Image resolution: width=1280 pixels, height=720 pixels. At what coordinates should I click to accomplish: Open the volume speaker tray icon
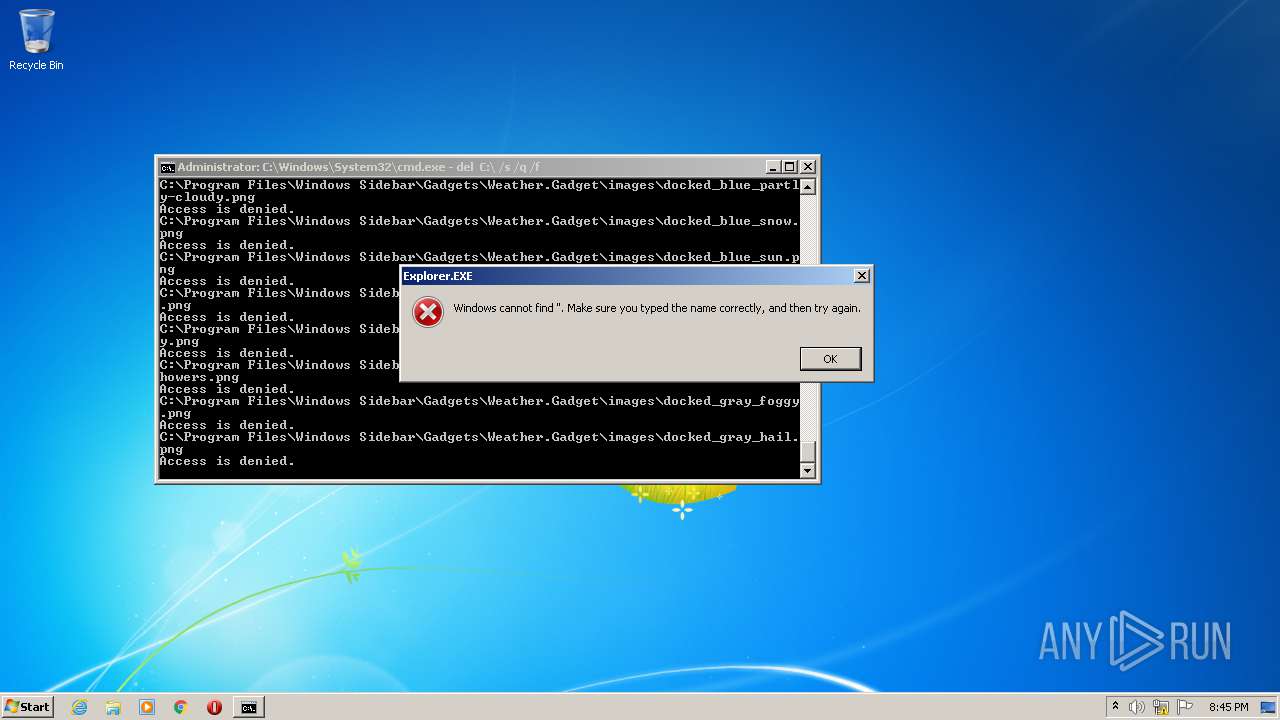1137,707
